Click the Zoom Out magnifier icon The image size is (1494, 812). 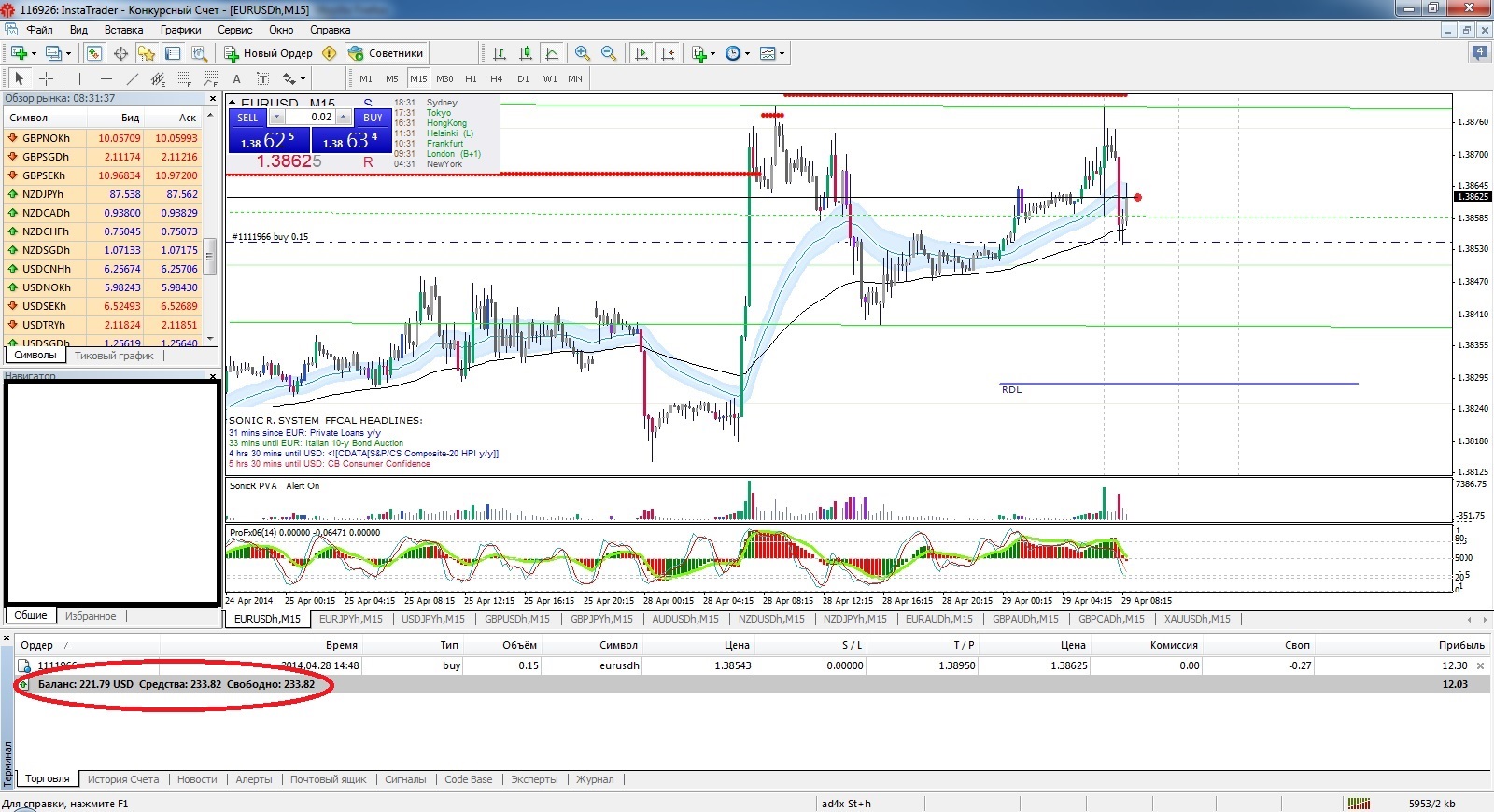point(609,53)
